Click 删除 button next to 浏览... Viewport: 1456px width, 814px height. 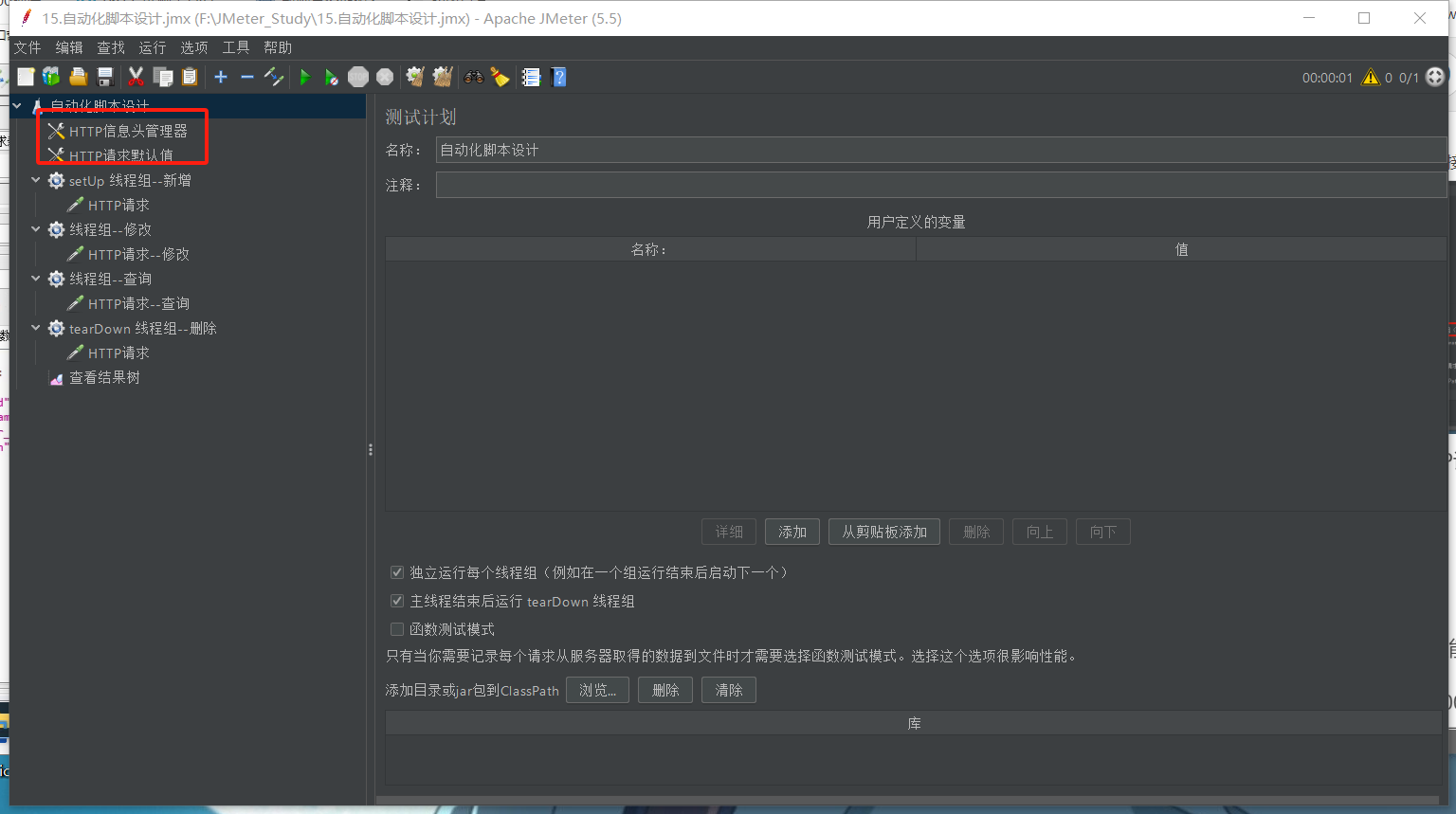[x=665, y=690]
